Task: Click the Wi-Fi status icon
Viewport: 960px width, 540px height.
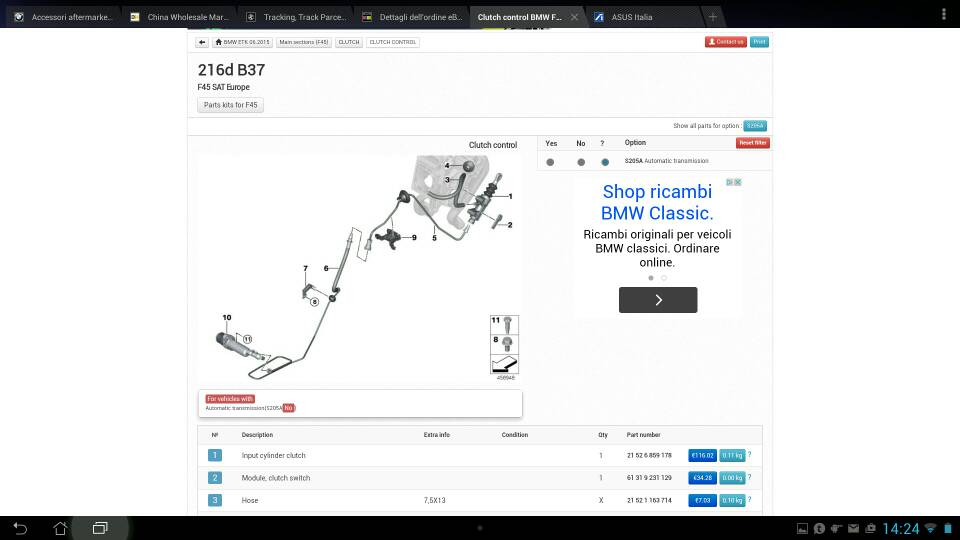Action: point(931,528)
